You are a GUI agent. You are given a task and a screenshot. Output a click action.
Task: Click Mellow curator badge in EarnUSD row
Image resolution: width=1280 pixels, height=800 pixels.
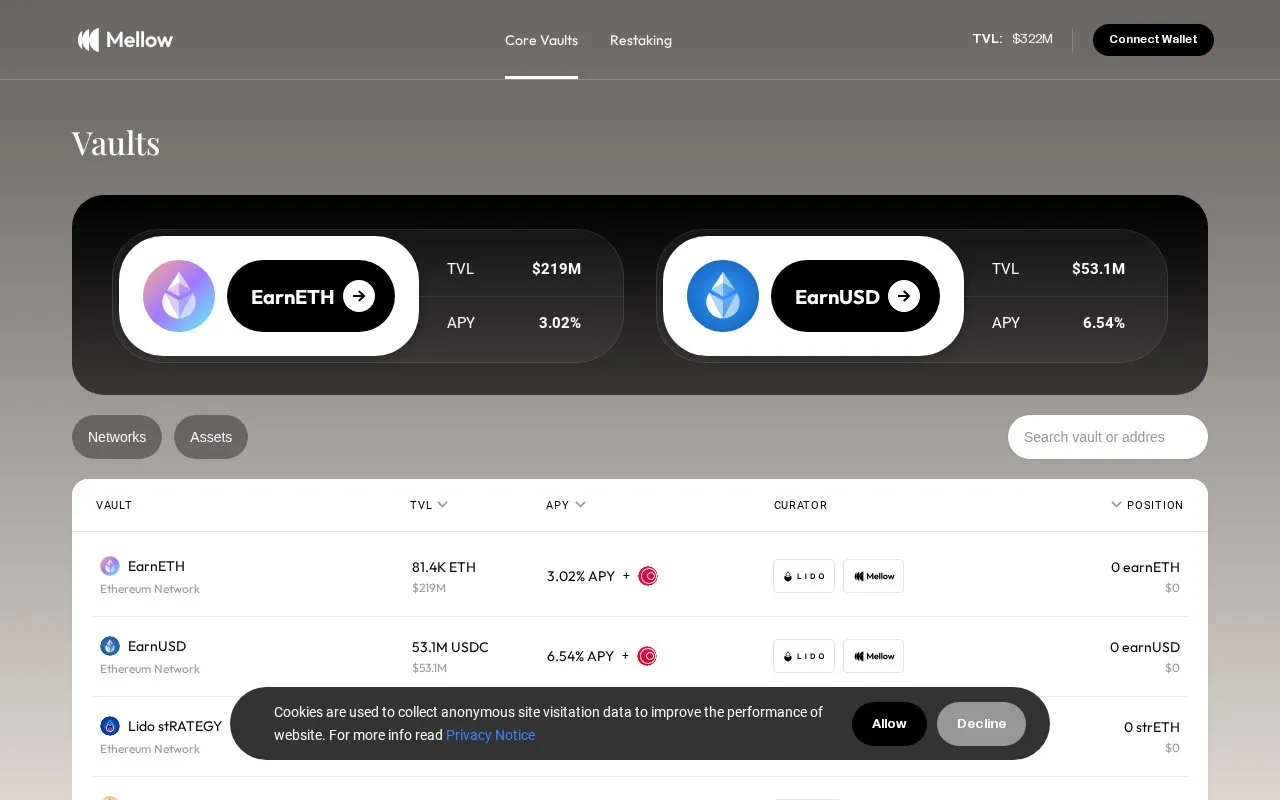click(873, 656)
